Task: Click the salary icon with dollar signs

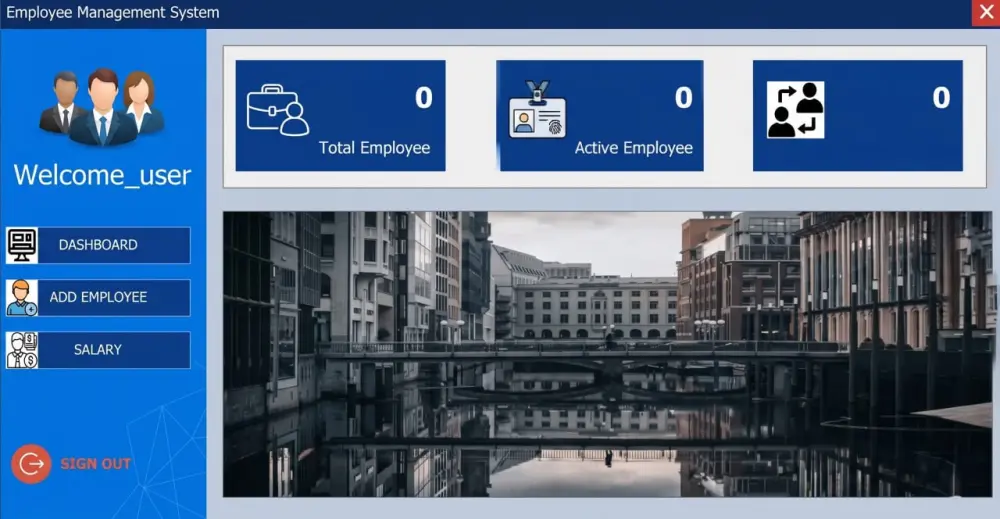Action: coord(22,350)
